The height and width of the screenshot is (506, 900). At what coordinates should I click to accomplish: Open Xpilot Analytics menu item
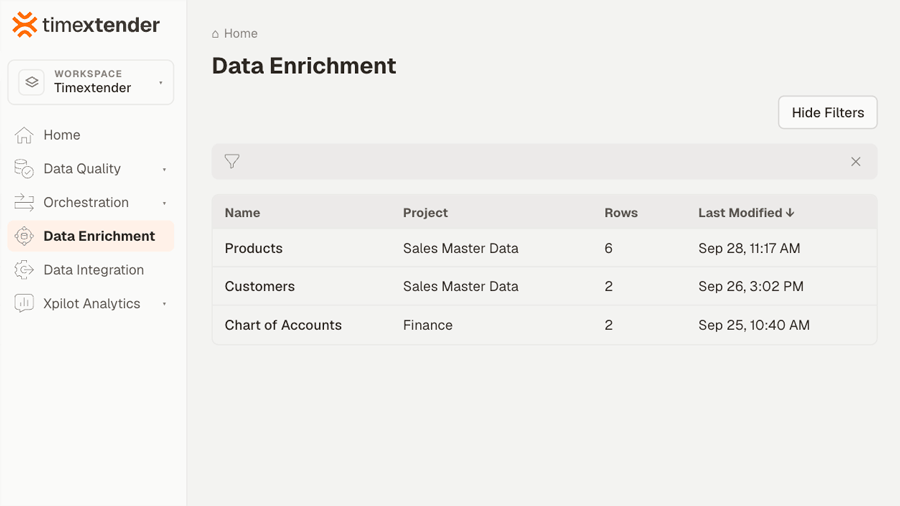pyautogui.click(x=91, y=303)
